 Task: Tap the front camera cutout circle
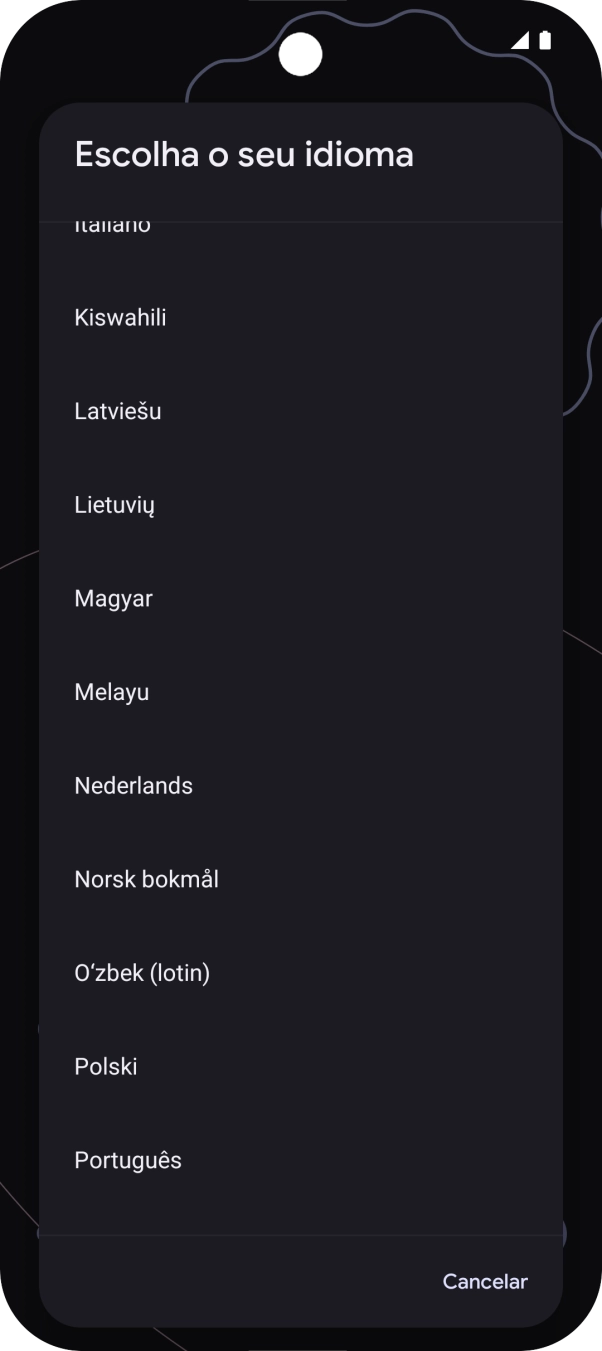tap(300, 55)
